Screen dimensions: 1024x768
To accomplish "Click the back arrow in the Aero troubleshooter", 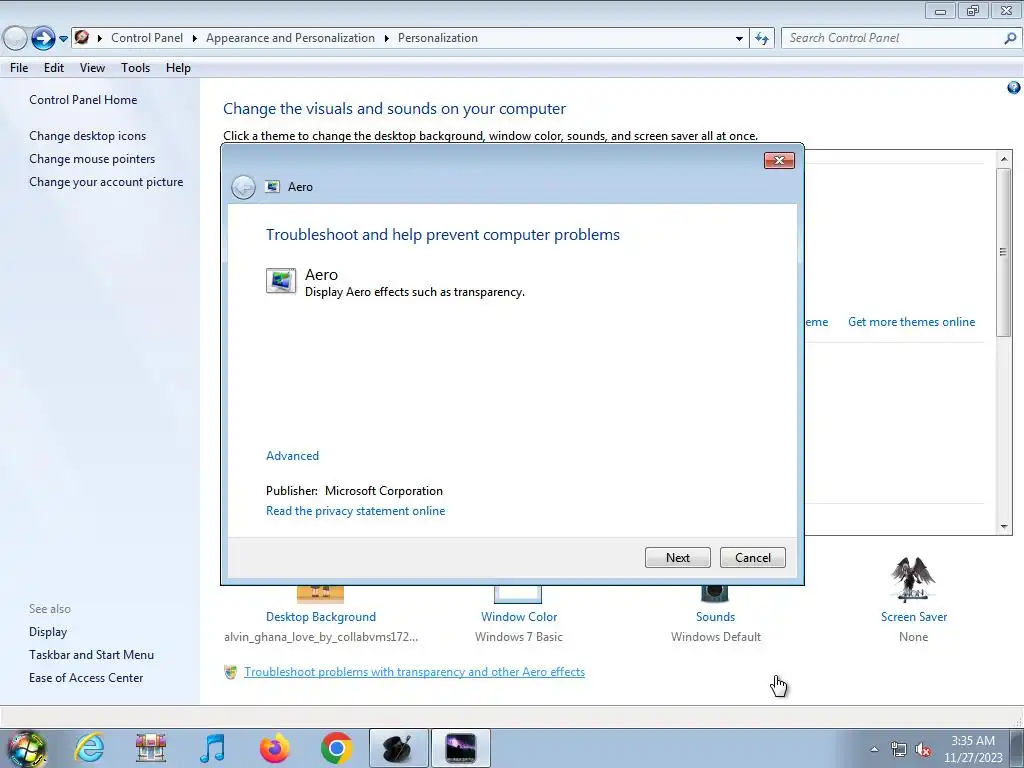I will 244,187.
